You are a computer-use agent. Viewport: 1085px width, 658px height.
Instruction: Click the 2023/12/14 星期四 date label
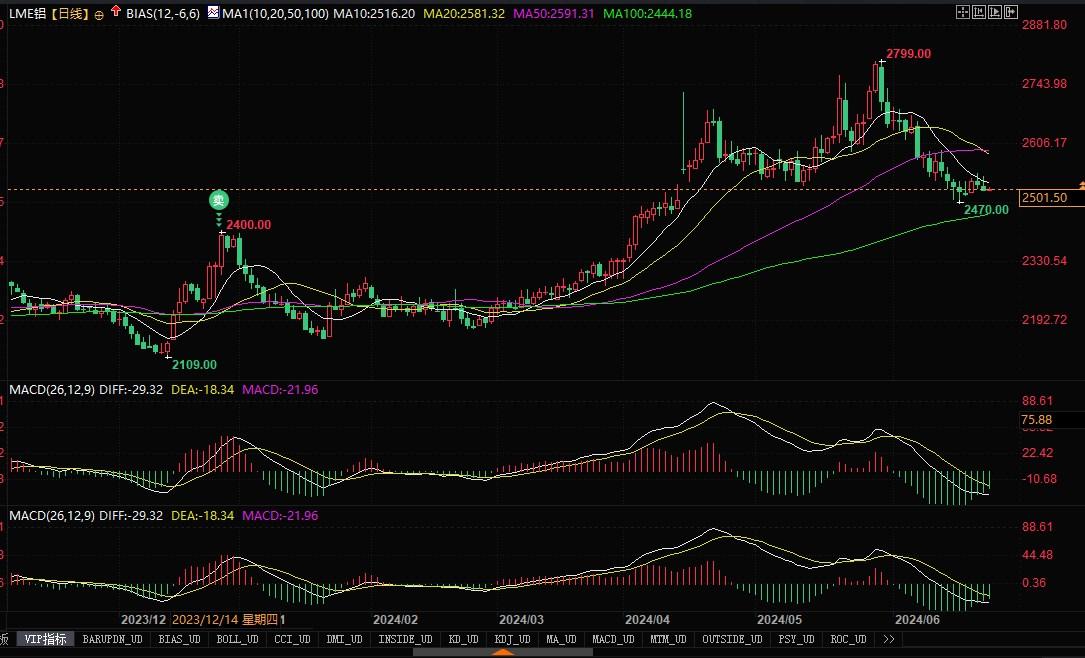224,620
